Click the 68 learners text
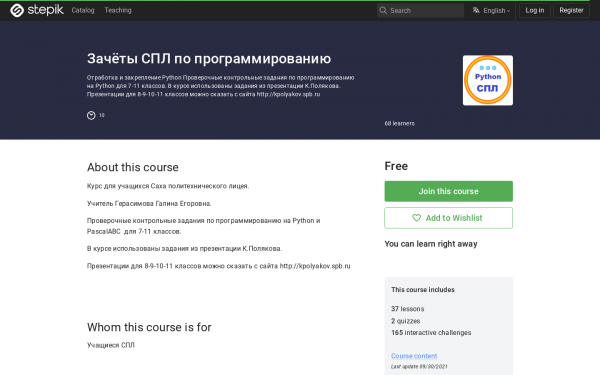600x375 pixels. [x=399, y=123]
